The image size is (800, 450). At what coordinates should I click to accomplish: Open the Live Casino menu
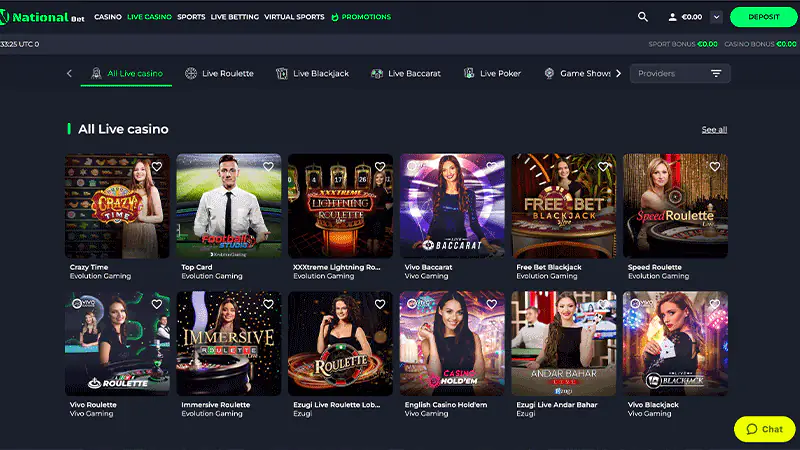(x=149, y=17)
